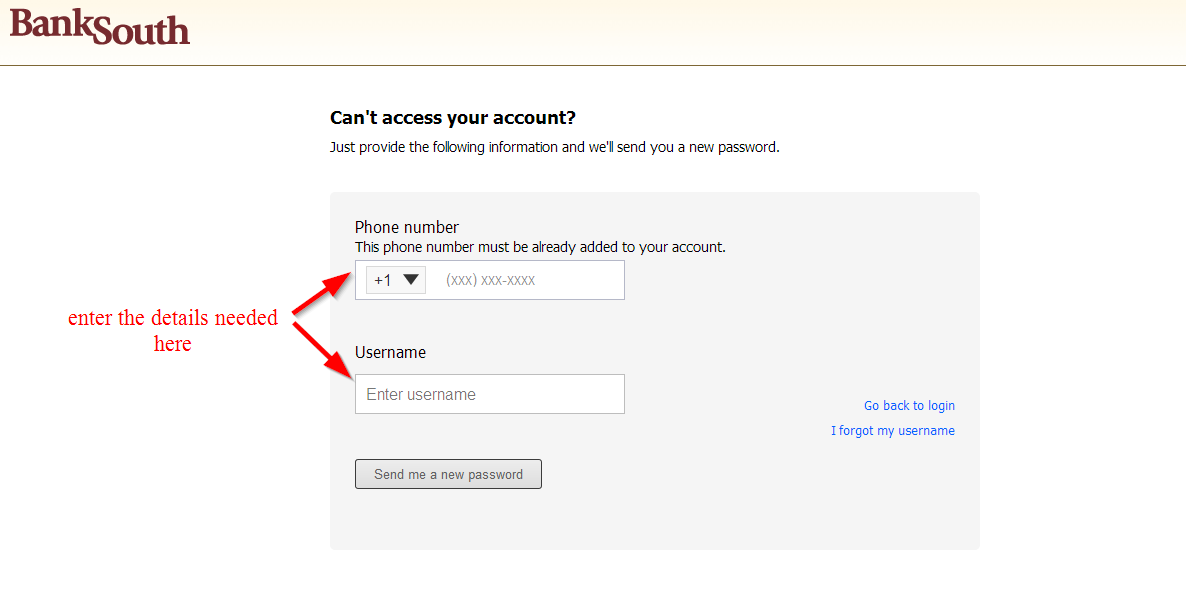Click the lower red arrow pointing at username field

(322, 348)
